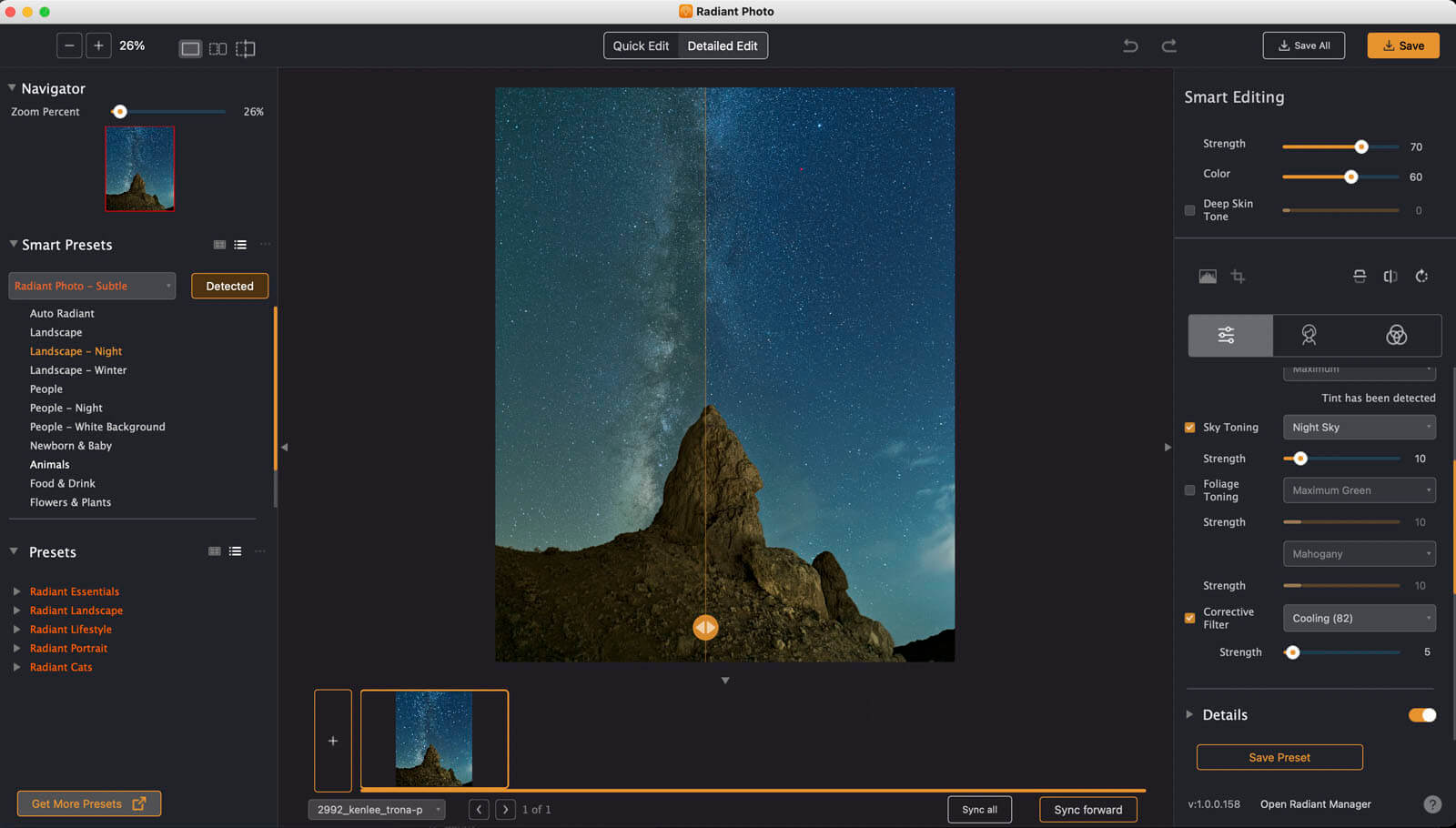Click the Sync forward button

1087,810
